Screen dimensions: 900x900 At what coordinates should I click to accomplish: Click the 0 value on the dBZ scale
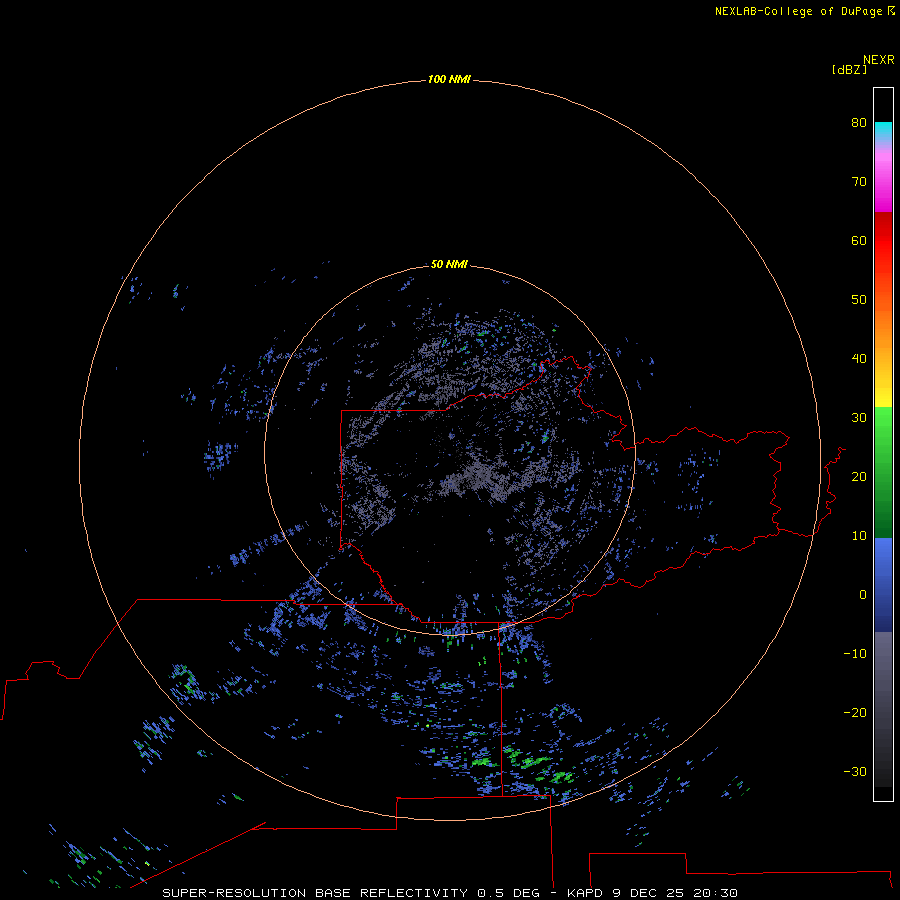pos(863,595)
